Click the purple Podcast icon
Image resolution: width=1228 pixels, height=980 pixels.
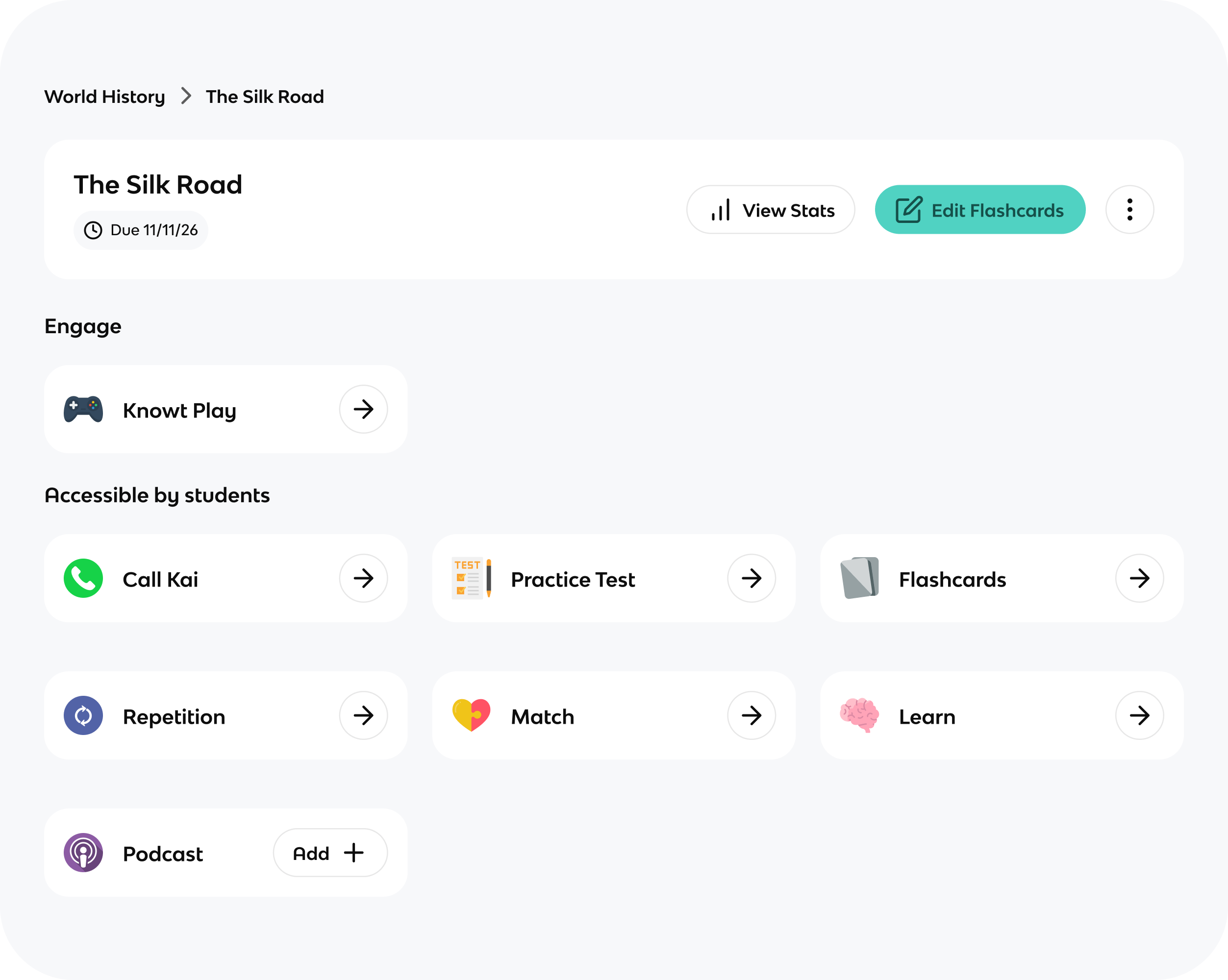coord(83,853)
